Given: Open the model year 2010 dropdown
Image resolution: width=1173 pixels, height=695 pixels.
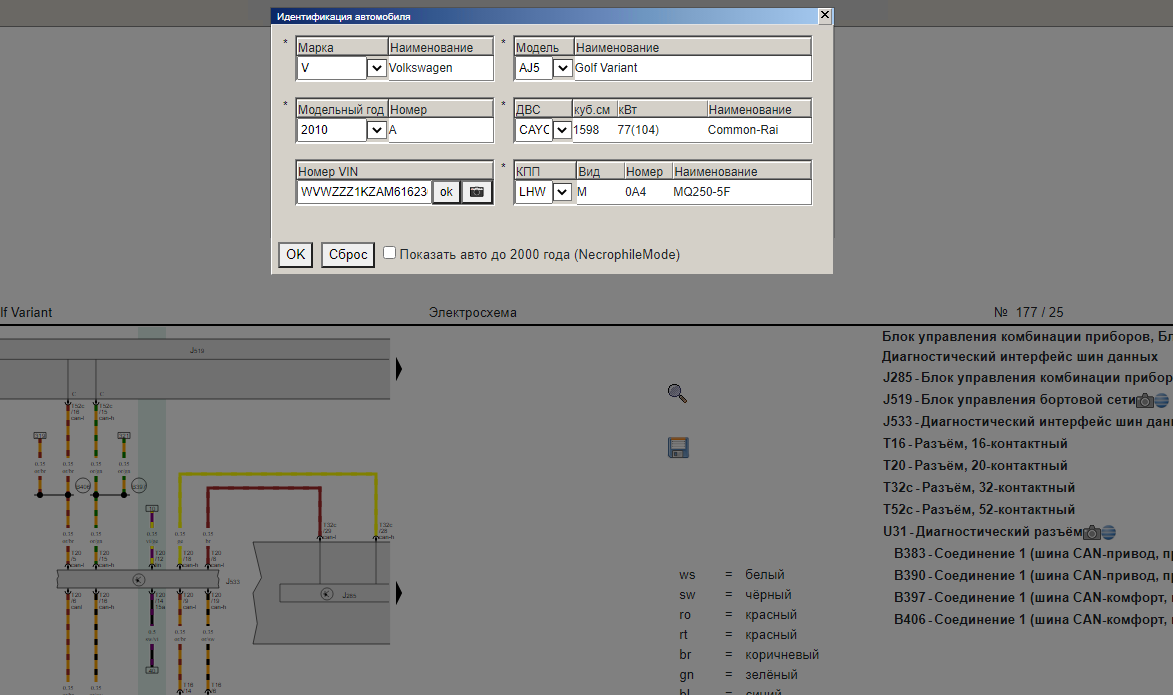Looking at the screenshot, I should 376,130.
